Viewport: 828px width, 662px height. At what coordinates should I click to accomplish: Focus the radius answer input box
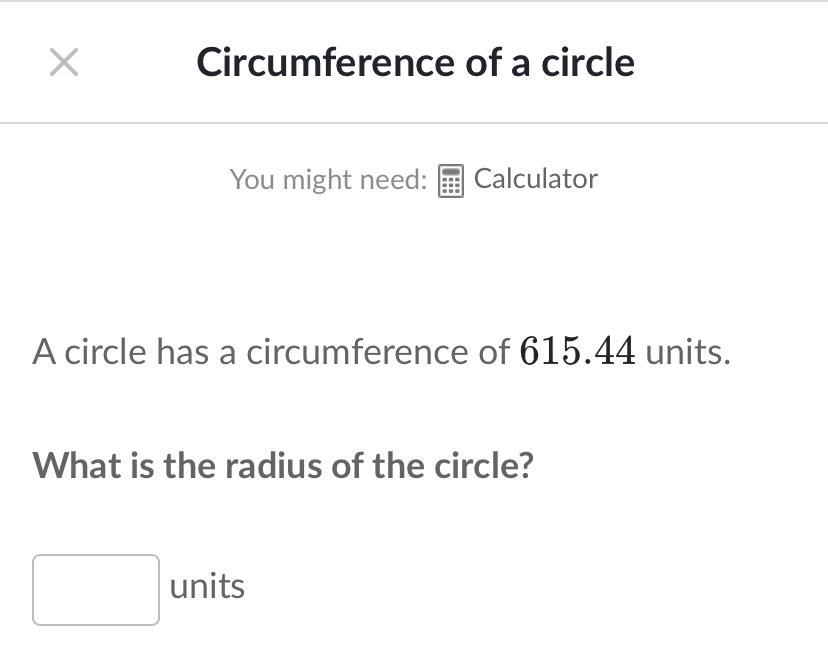pos(96,590)
